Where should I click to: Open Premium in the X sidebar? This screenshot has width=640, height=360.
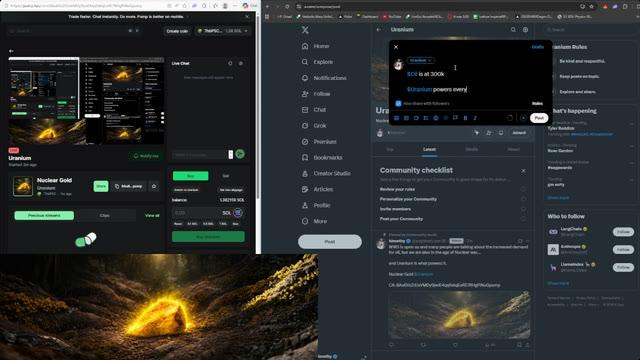(x=319, y=142)
